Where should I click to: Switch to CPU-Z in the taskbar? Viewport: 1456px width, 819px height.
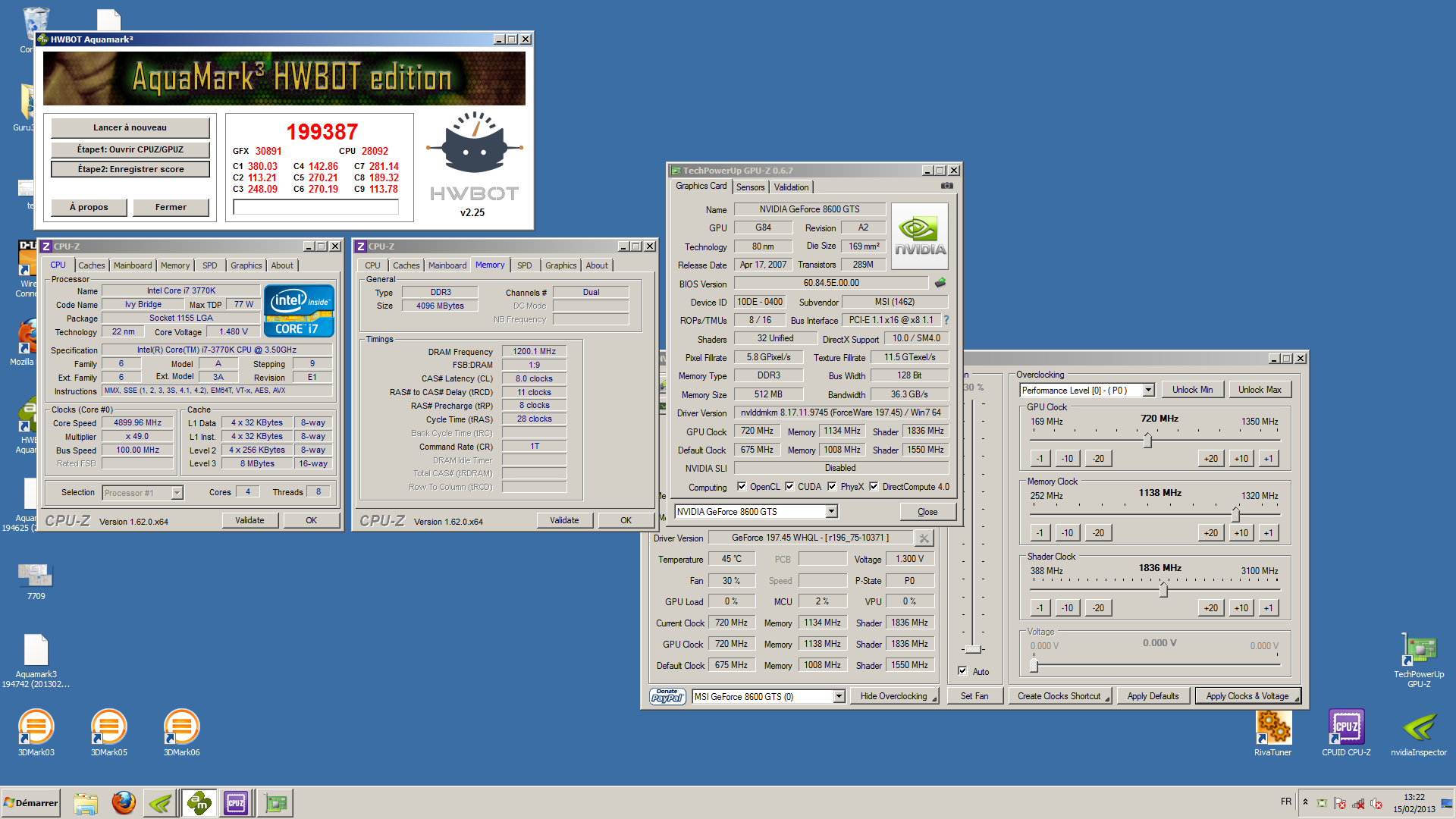[x=236, y=802]
